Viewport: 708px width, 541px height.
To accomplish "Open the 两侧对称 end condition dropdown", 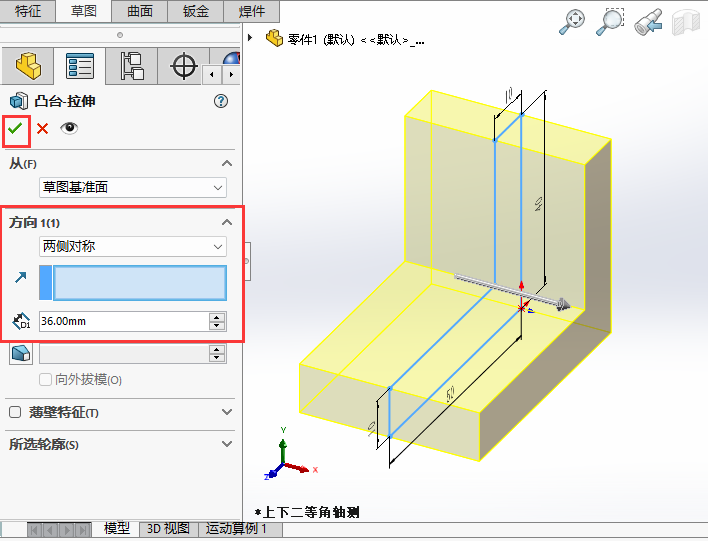I will tap(133, 247).
